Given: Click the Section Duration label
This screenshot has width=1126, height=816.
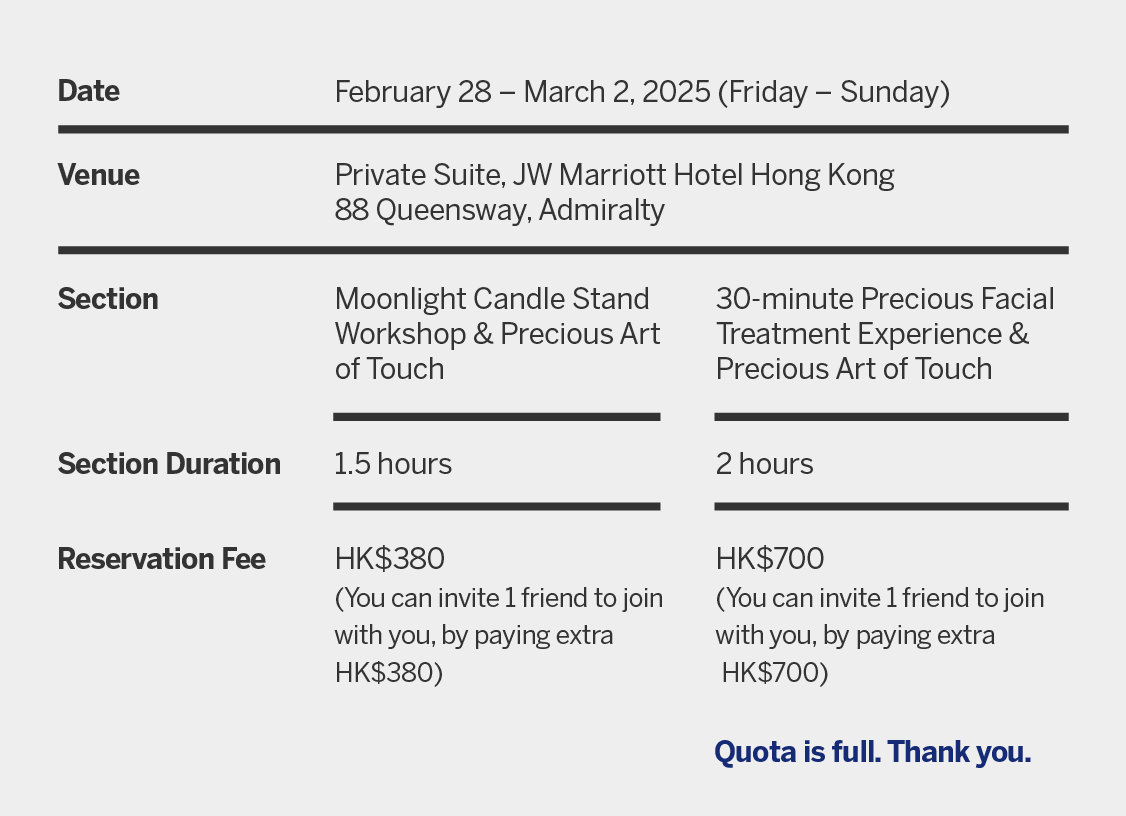Looking at the screenshot, I should (x=169, y=465).
